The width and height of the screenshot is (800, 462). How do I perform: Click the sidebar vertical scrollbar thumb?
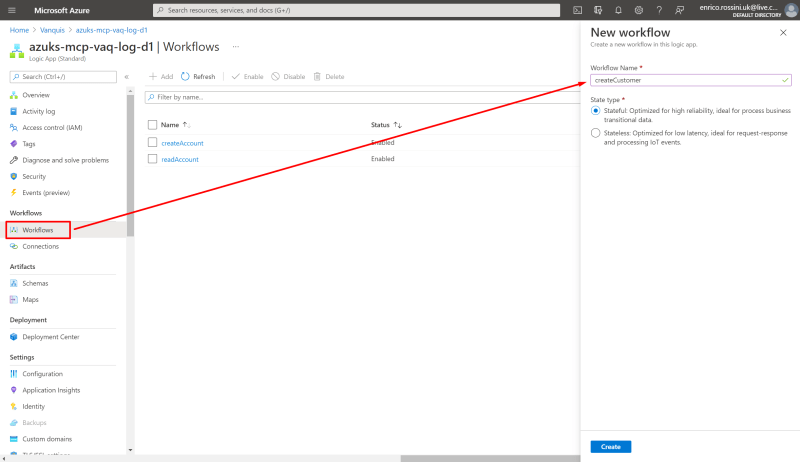(130, 166)
